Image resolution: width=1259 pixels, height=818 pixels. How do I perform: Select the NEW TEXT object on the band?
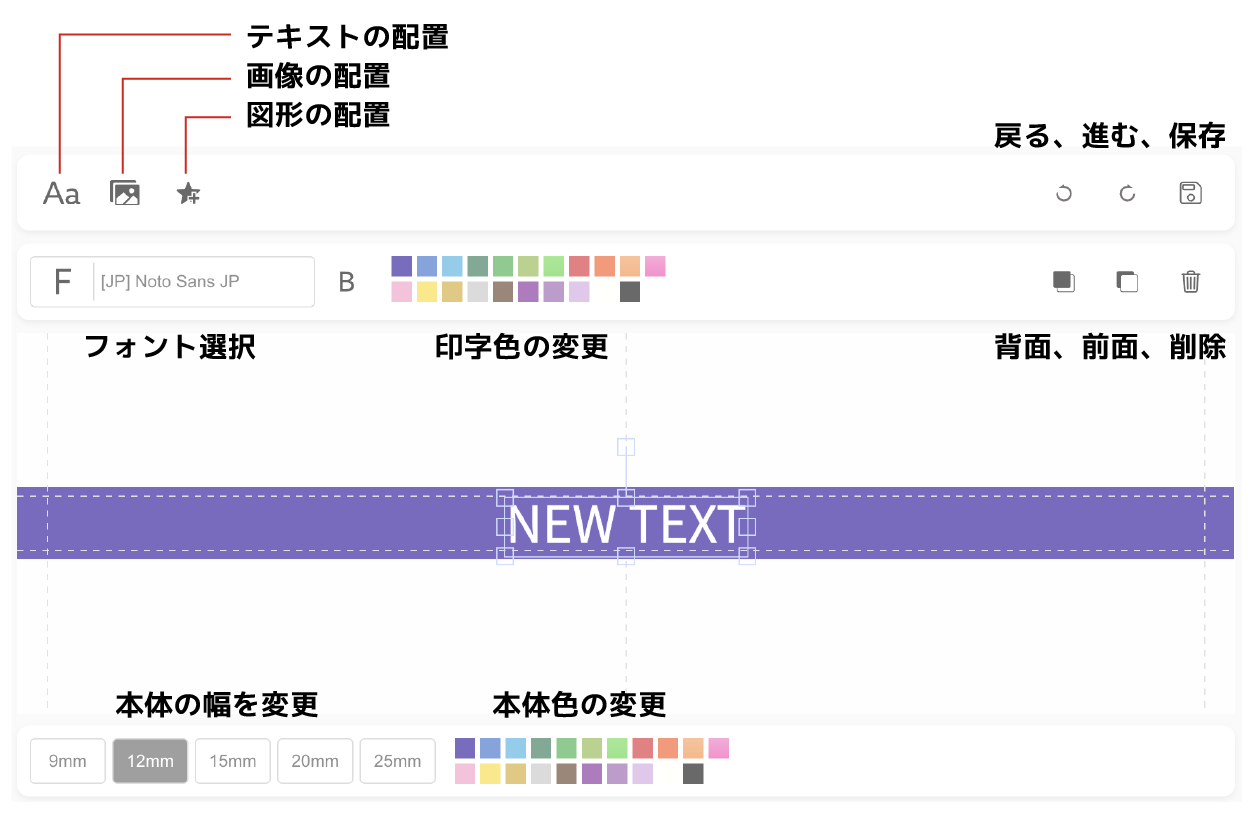click(626, 525)
